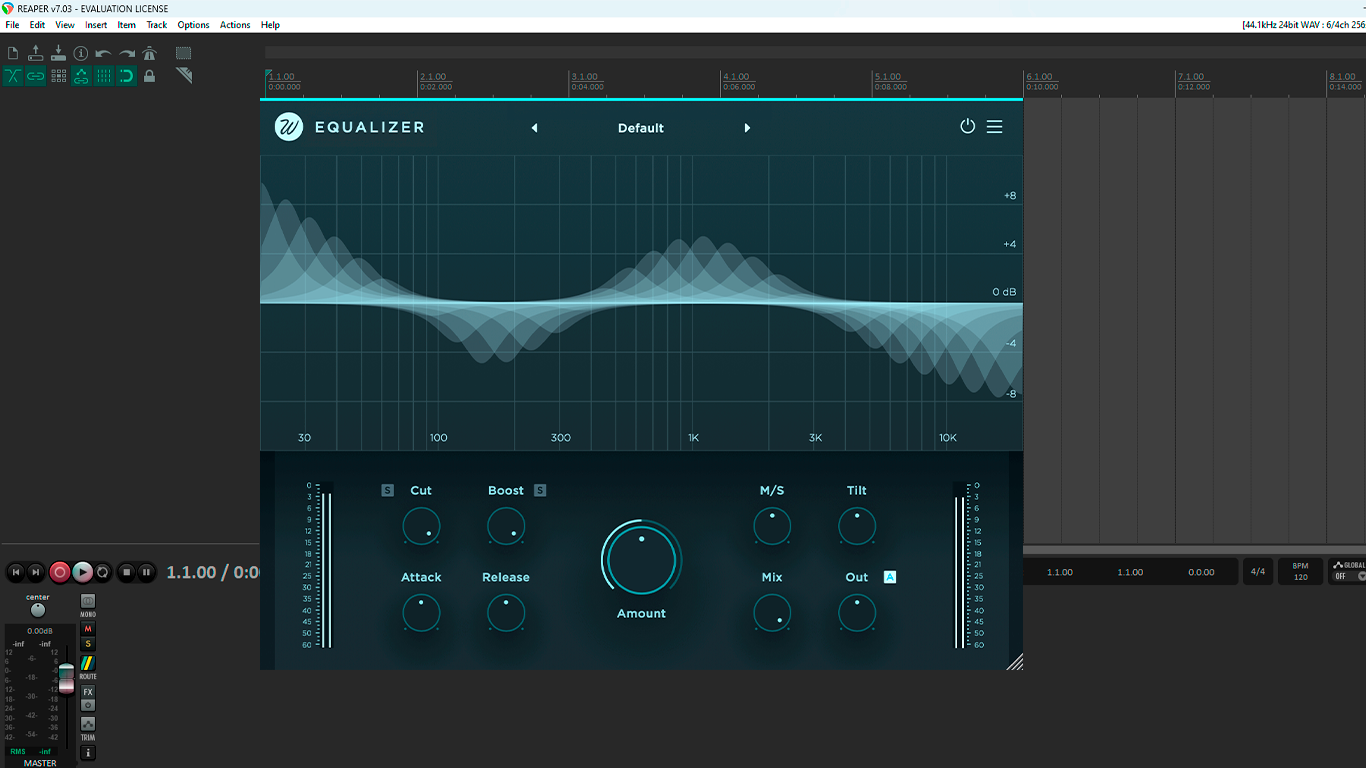Toggle the Equalizer plugin power button

coord(967,127)
